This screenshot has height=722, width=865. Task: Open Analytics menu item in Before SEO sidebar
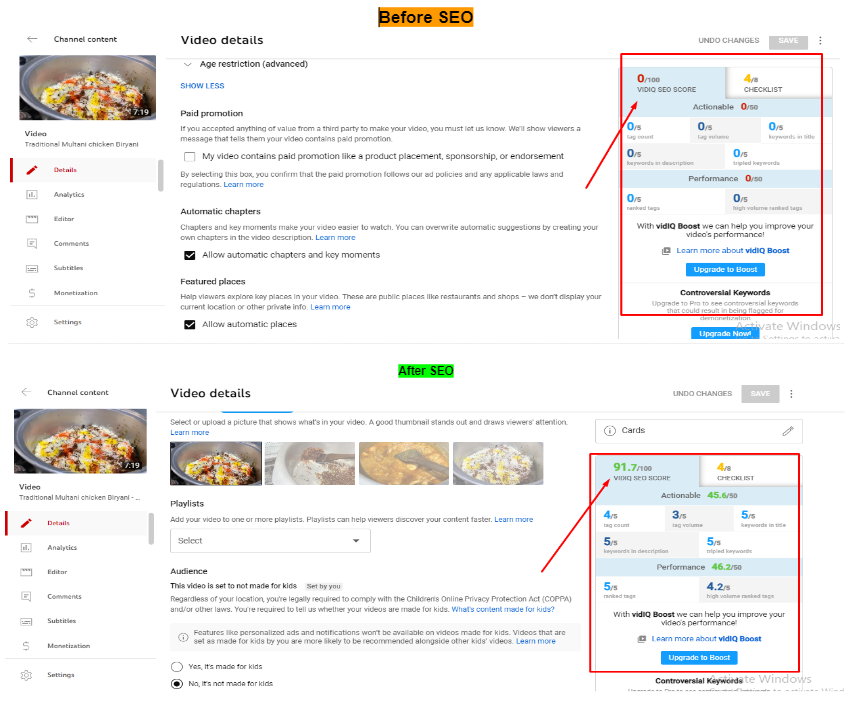coord(69,195)
